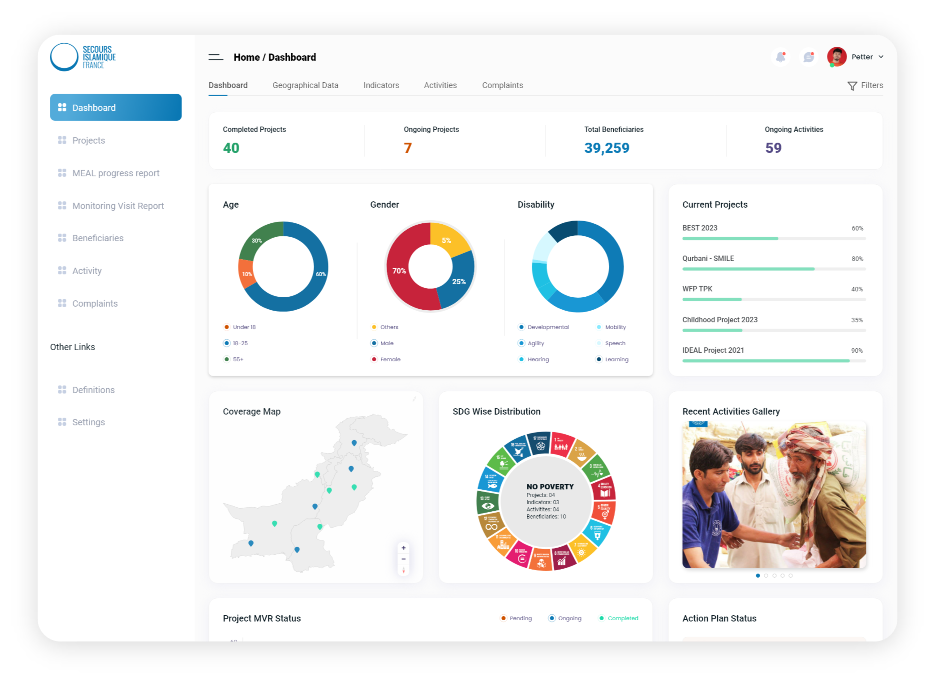Click the Beneficiaries sidebar icon
Screen dimensions: 935x682
[x=62, y=238]
